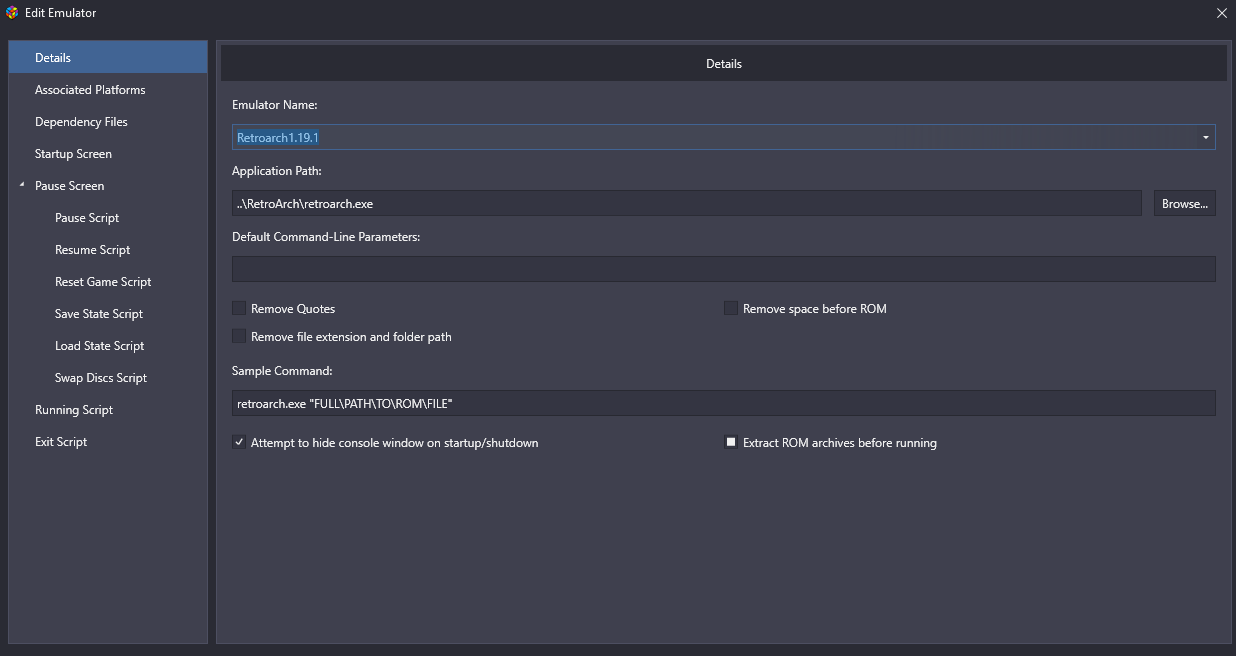Image resolution: width=1236 pixels, height=656 pixels.
Task: Toggle Extract ROM archives before running
Action: (x=731, y=442)
